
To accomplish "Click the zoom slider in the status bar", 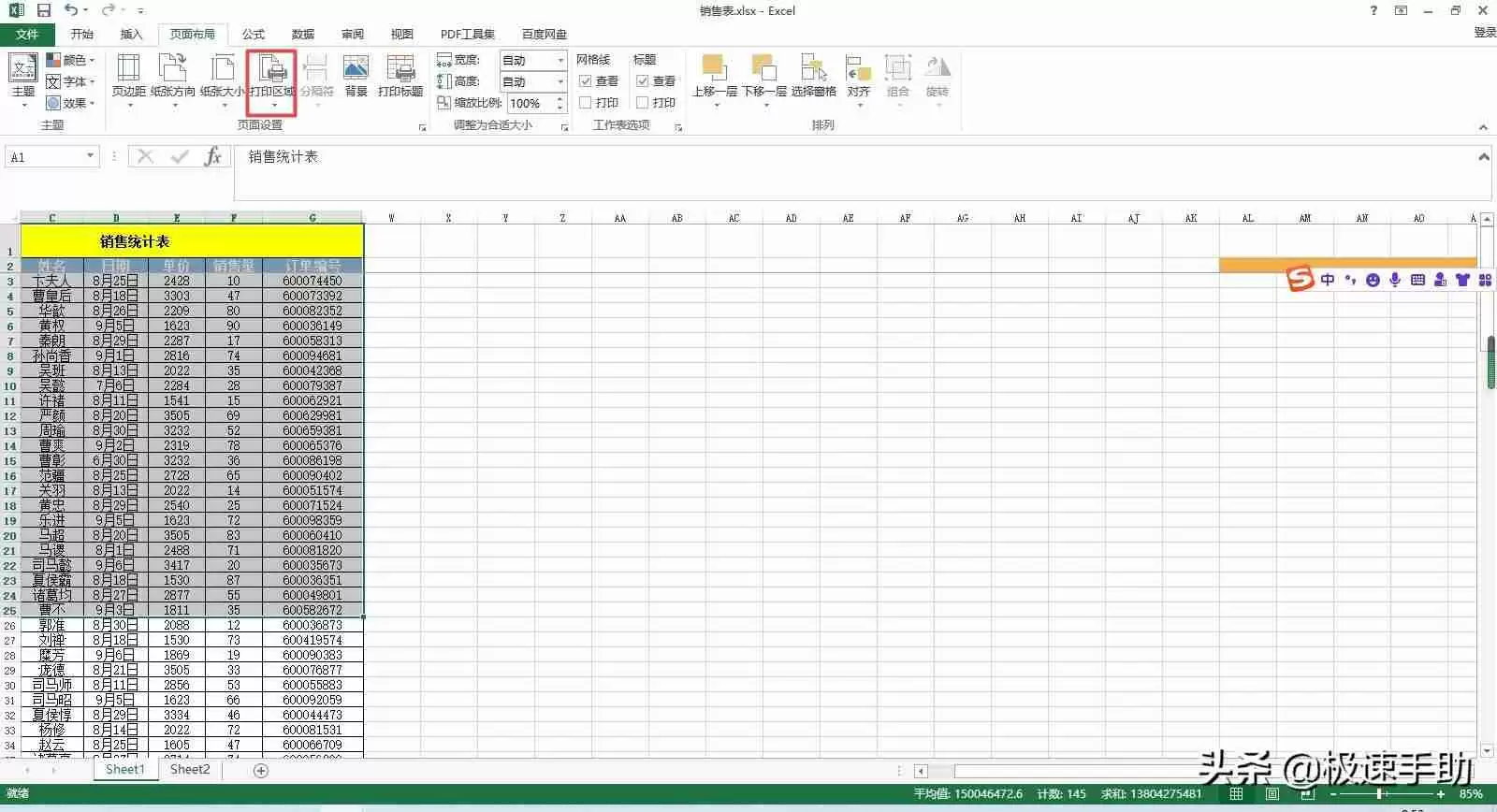I will click(1379, 793).
